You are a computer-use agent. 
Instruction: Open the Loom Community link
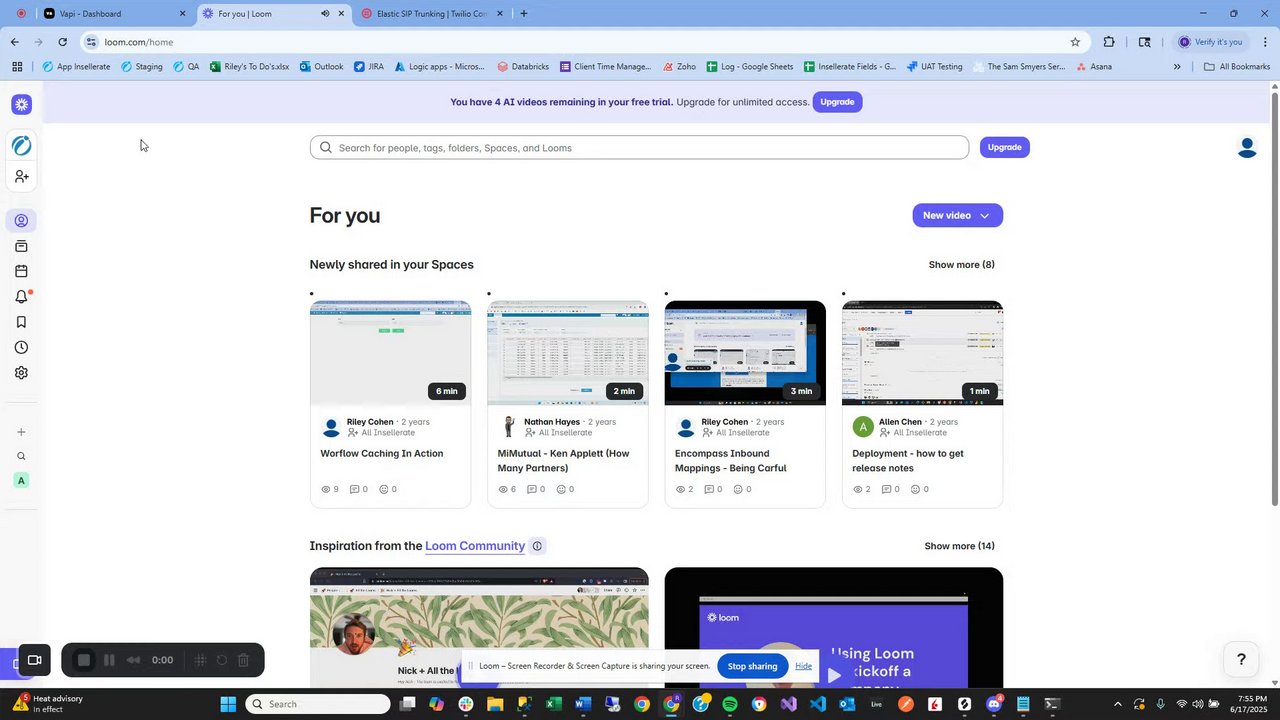475,546
